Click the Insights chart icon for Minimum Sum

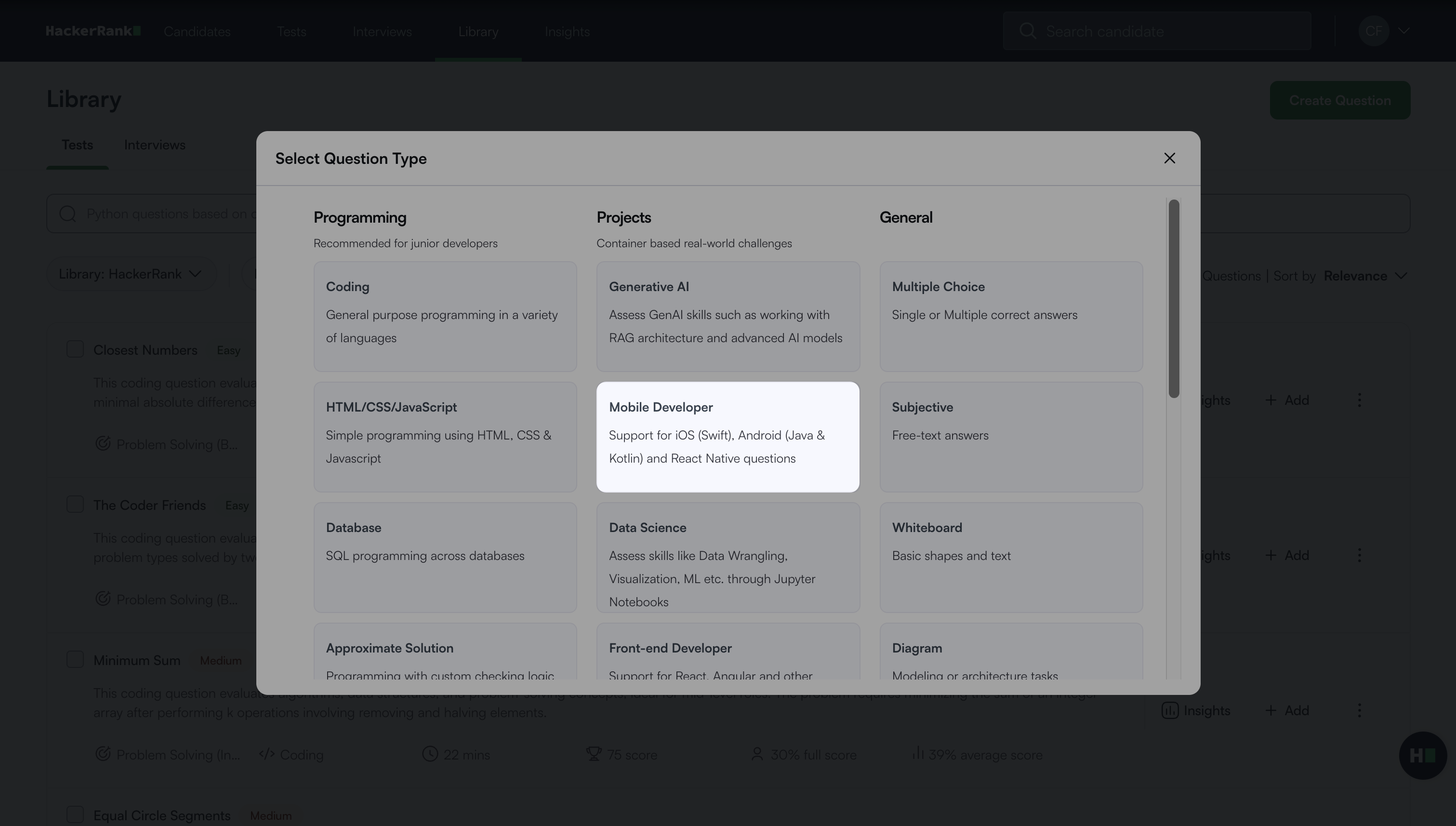point(1169,710)
